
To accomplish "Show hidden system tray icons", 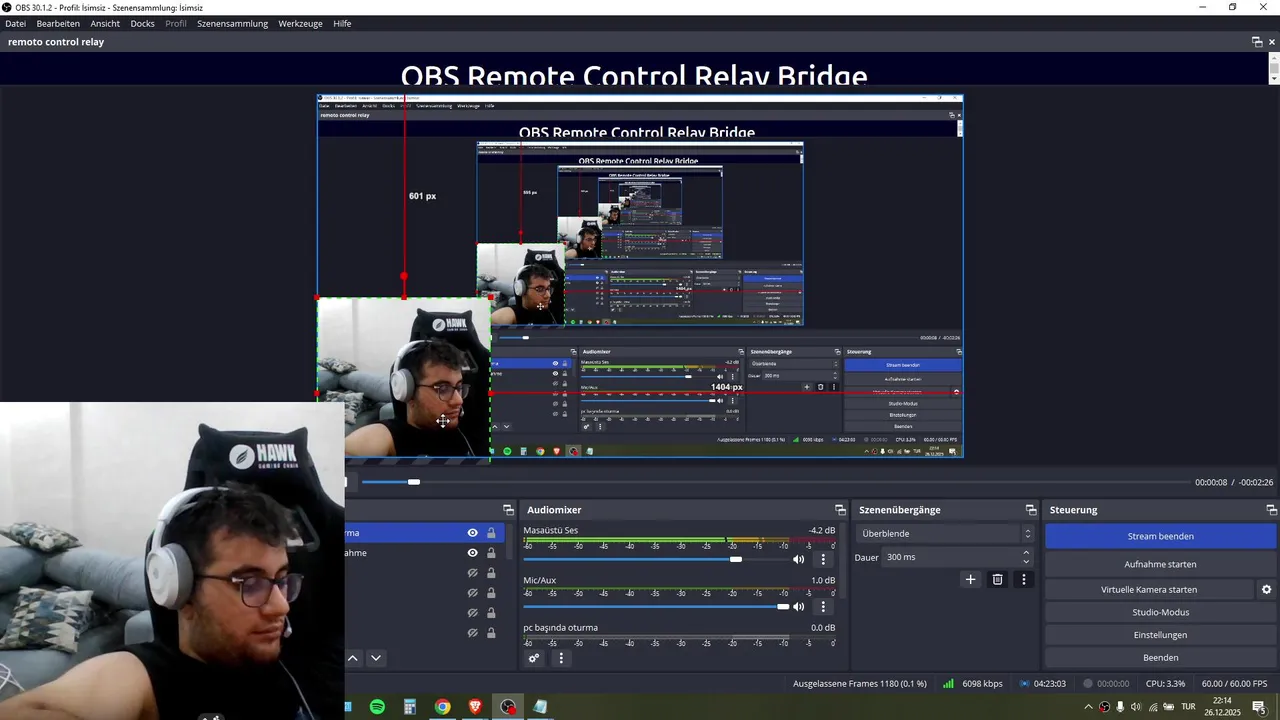I will click(1088, 707).
